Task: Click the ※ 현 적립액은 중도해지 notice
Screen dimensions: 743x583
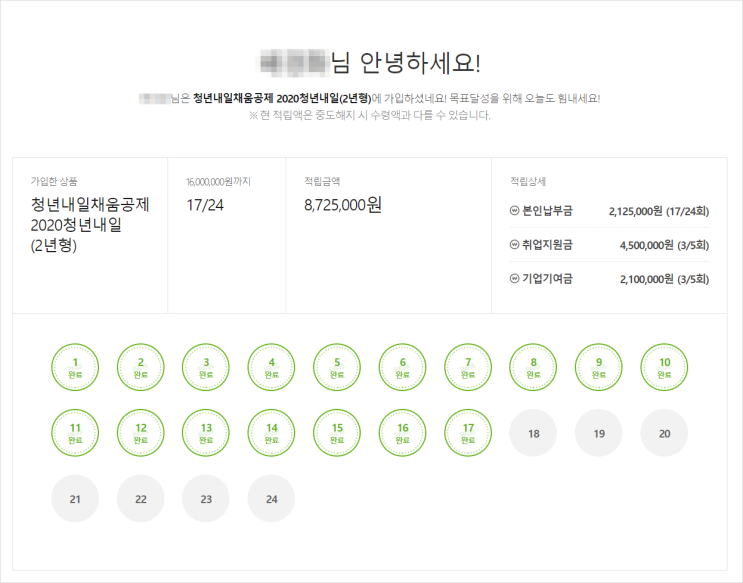Action: (370, 115)
